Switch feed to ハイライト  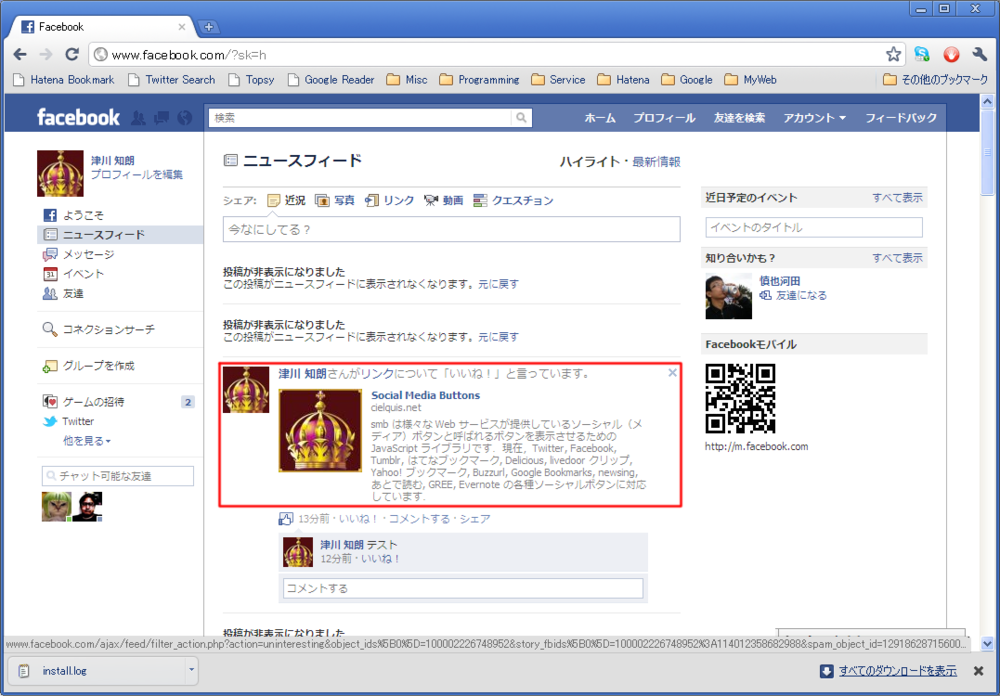click(590, 162)
